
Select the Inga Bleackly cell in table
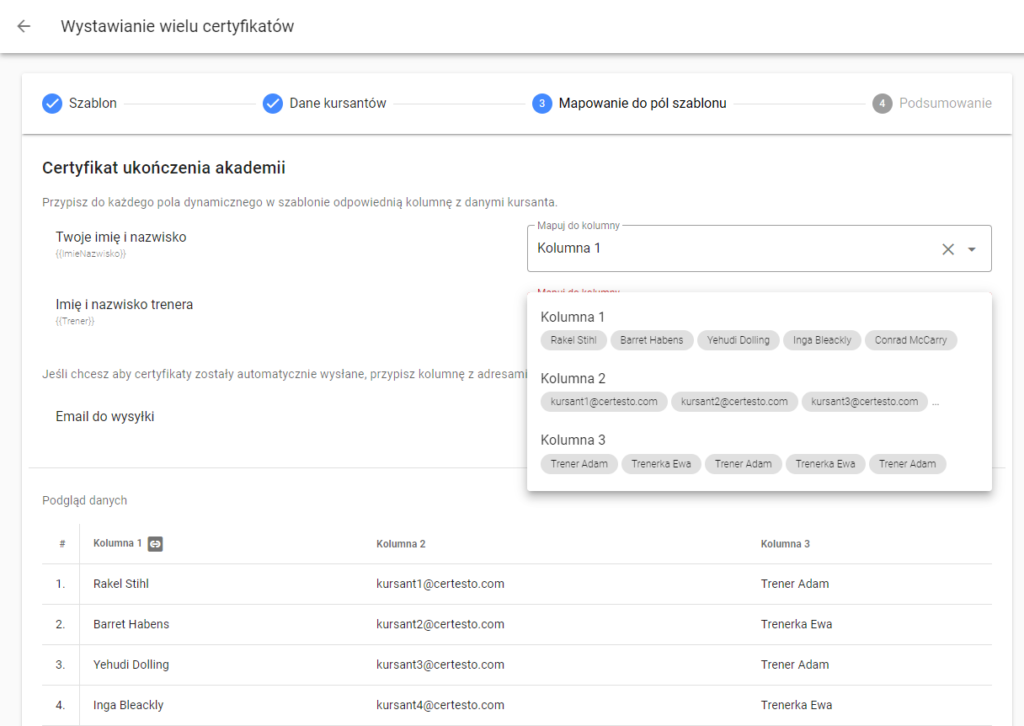point(128,705)
